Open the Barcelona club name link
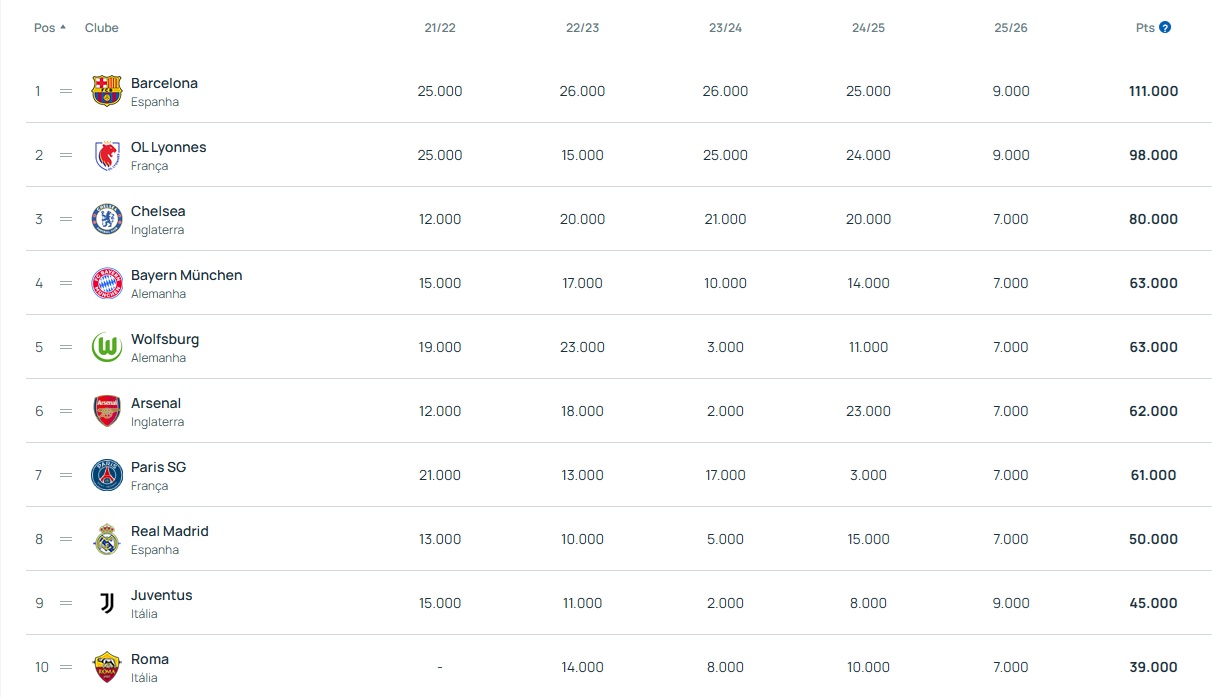This screenshot has height=697, width=1212. (164, 83)
